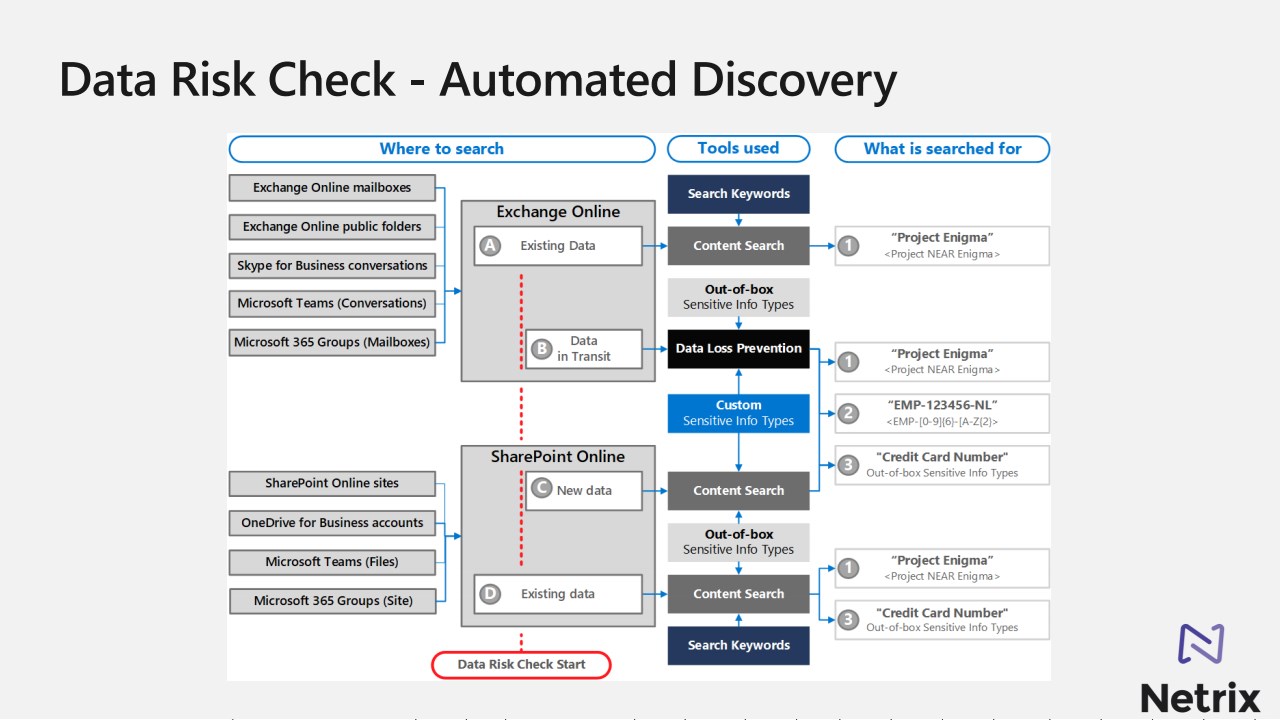
Task: Click the "New data" label
Action: click(x=584, y=490)
